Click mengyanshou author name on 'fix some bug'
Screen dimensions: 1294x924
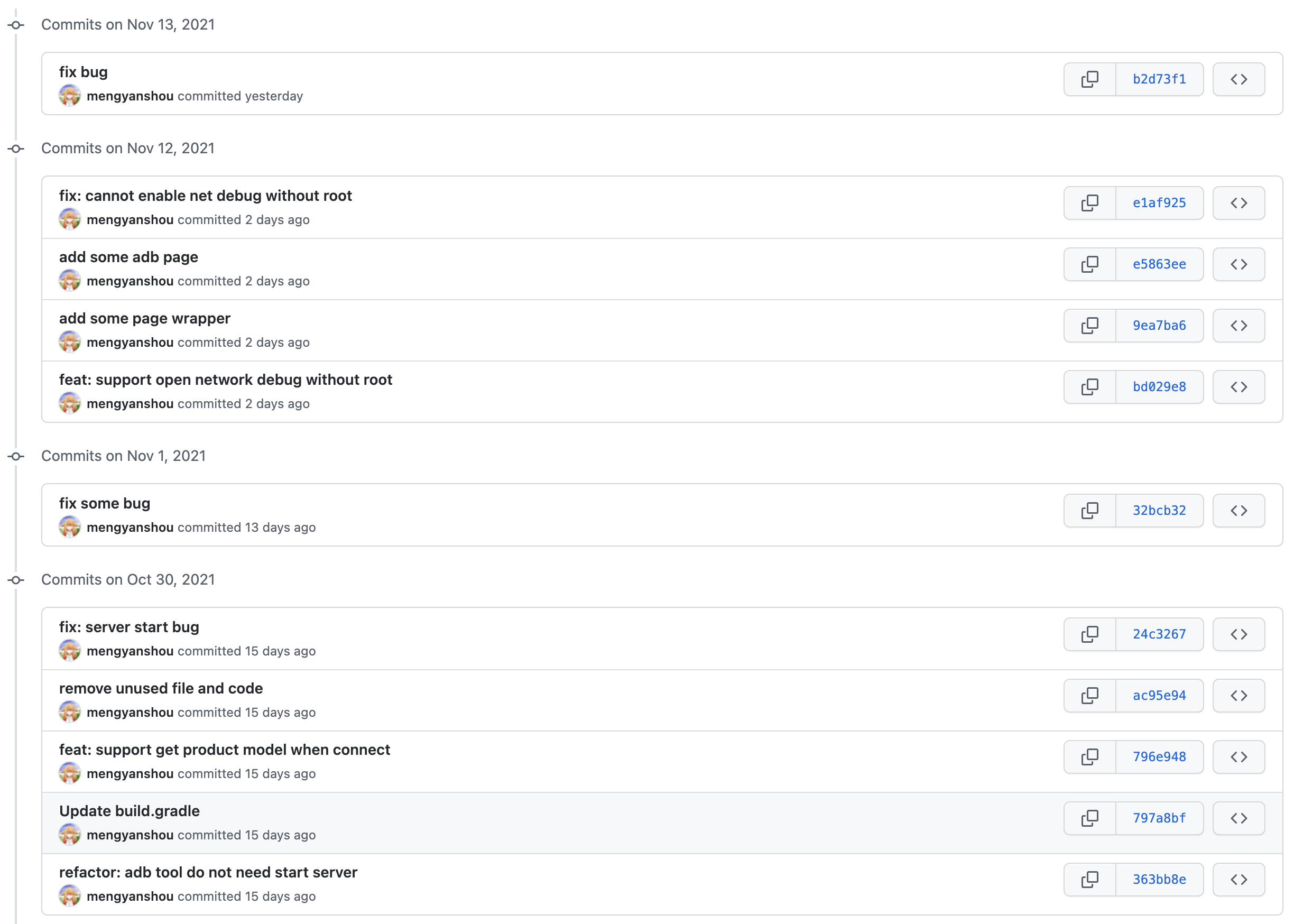tap(130, 528)
